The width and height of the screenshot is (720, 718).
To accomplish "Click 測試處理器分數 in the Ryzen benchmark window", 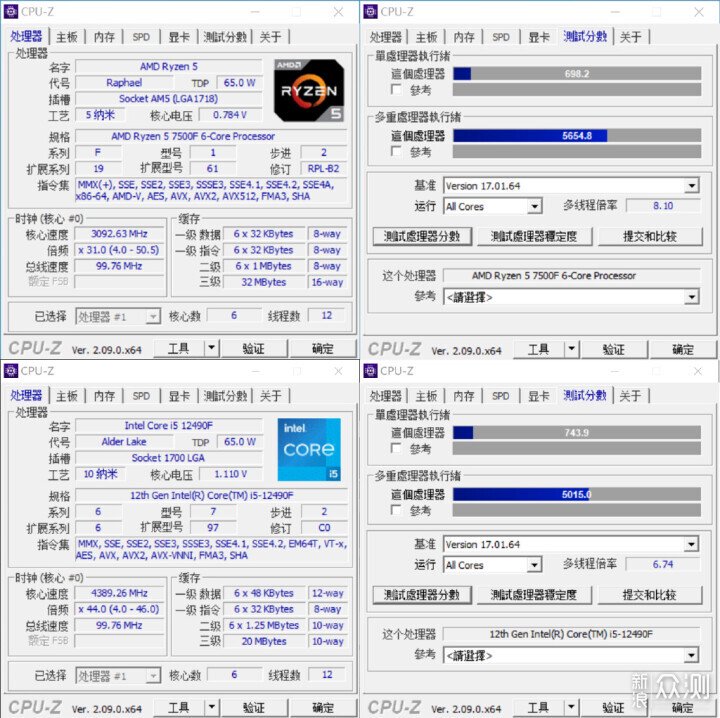I will [x=422, y=236].
